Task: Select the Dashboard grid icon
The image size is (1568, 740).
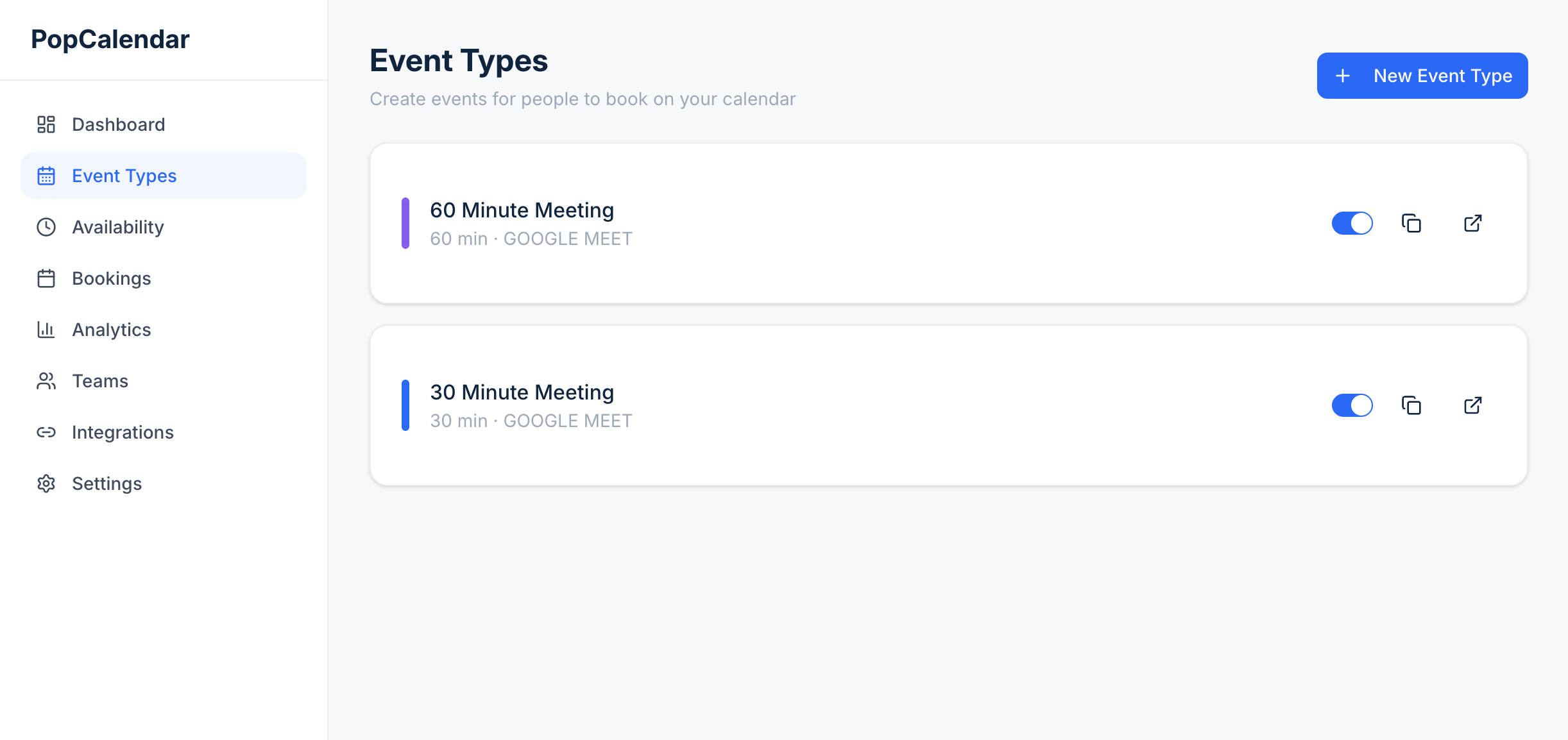Action: (46, 124)
